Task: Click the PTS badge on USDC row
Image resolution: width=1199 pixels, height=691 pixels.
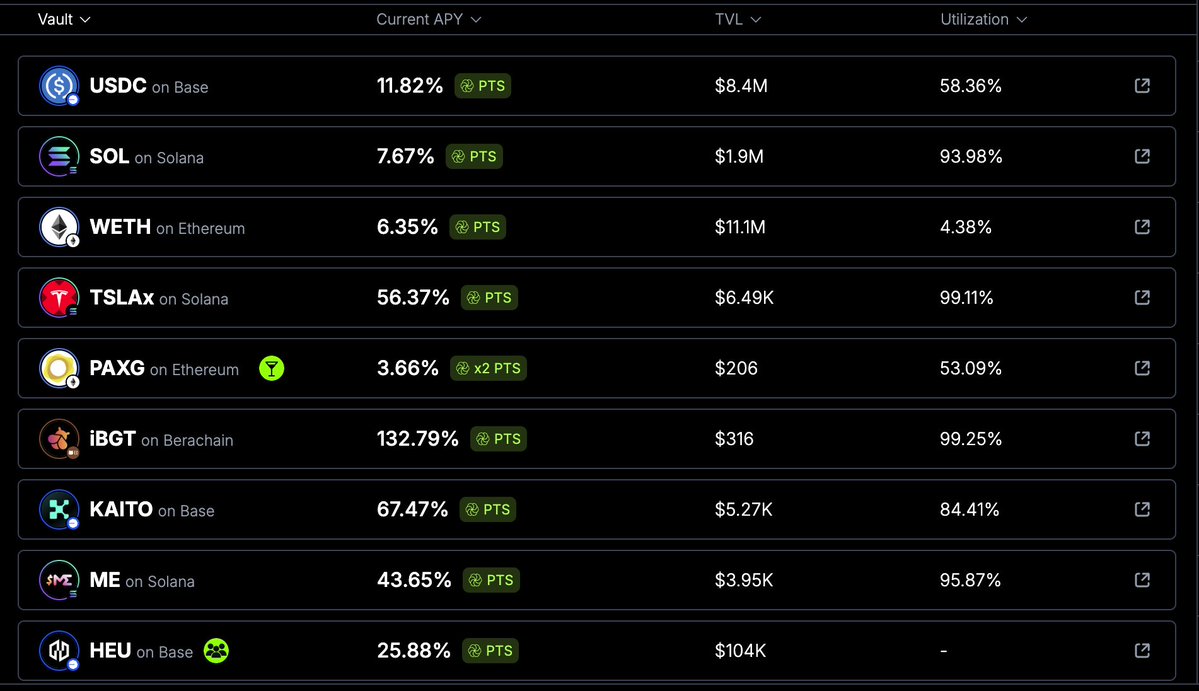Action: tap(483, 86)
